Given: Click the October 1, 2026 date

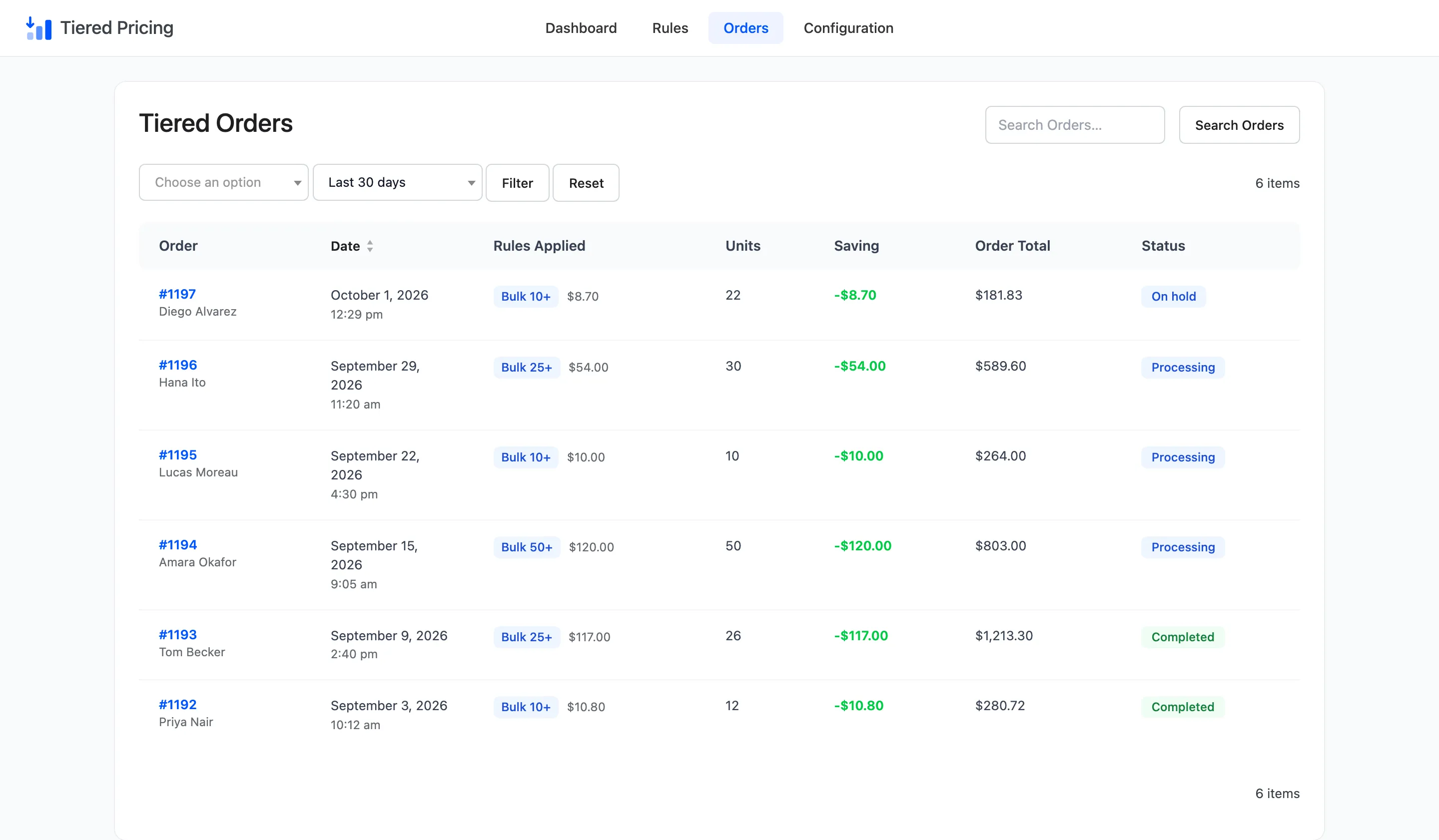Looking at the screenshot, I should [x=379, y=295].
